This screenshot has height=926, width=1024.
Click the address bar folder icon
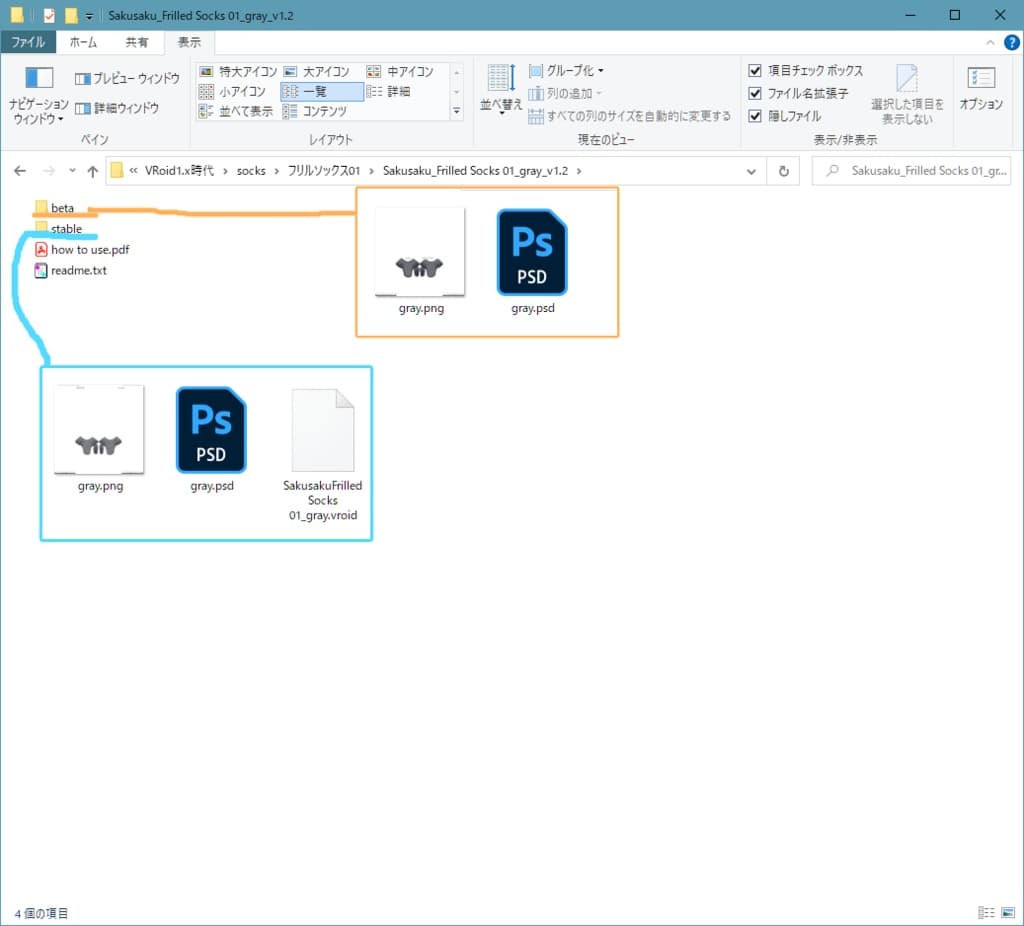click(x=117, y=170)
